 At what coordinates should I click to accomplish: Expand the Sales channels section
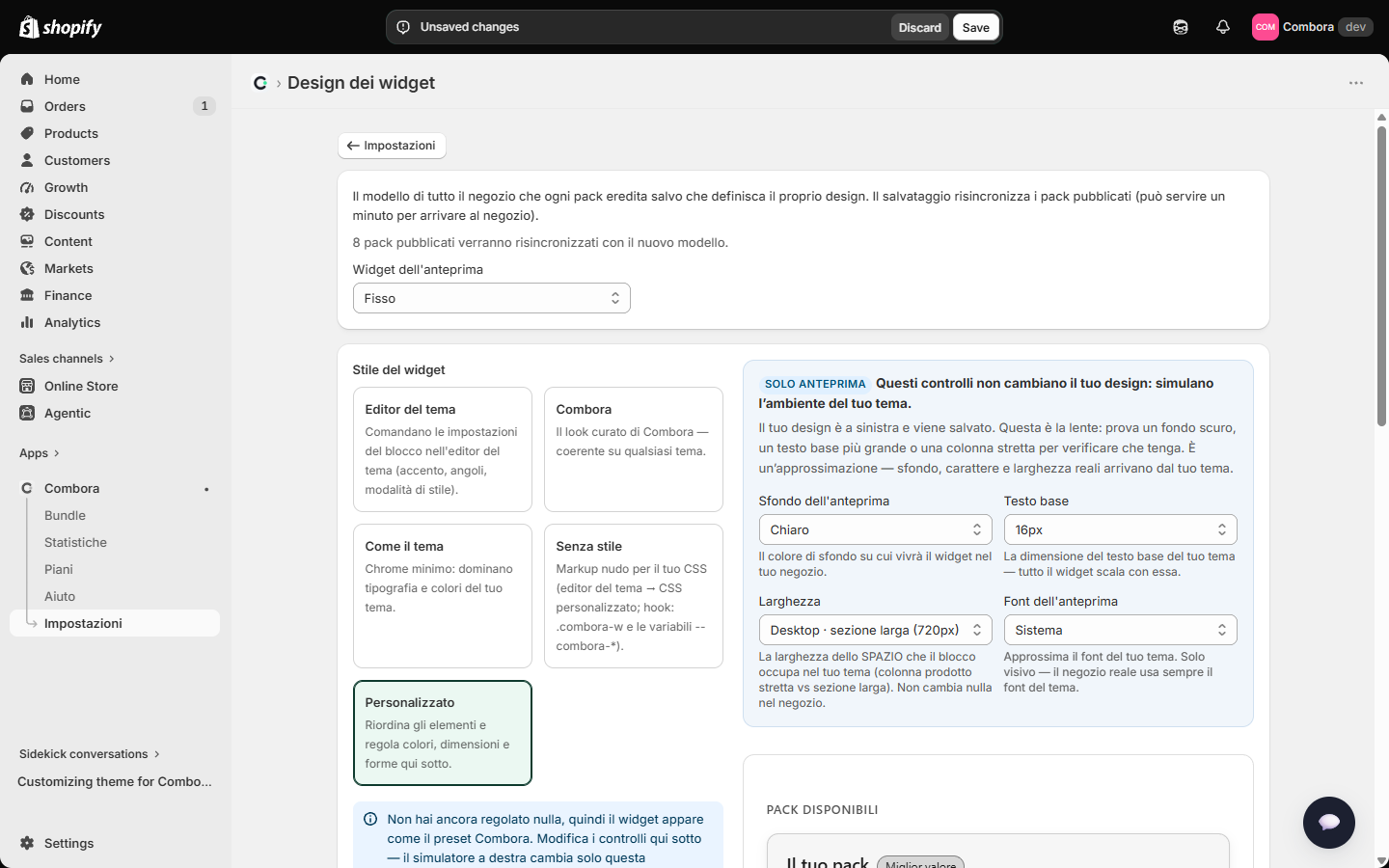click(67, 359)
